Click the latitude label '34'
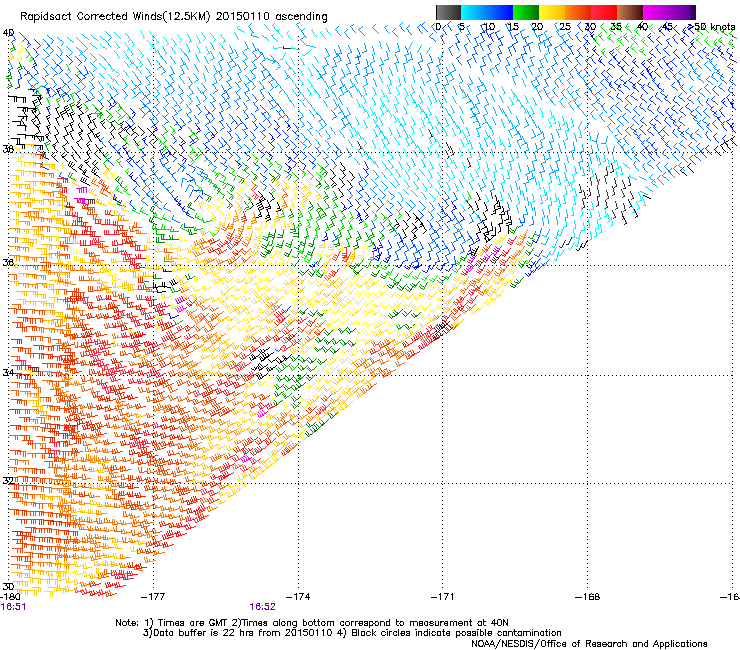The width and height of the screenshot is (740, 650). (8, 372)
